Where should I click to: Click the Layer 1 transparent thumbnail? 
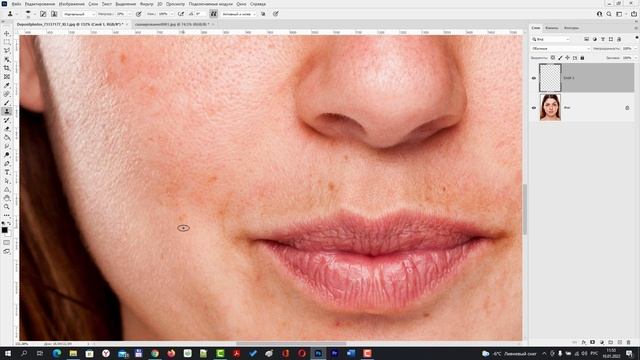coord(550,78)
